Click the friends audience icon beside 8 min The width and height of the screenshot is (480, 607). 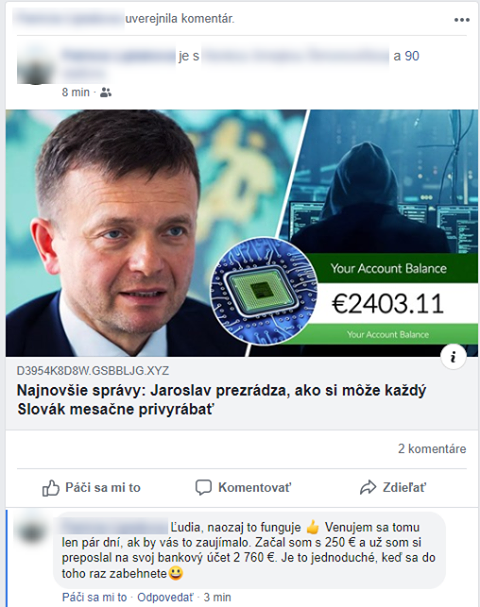[x=106, y=93]
